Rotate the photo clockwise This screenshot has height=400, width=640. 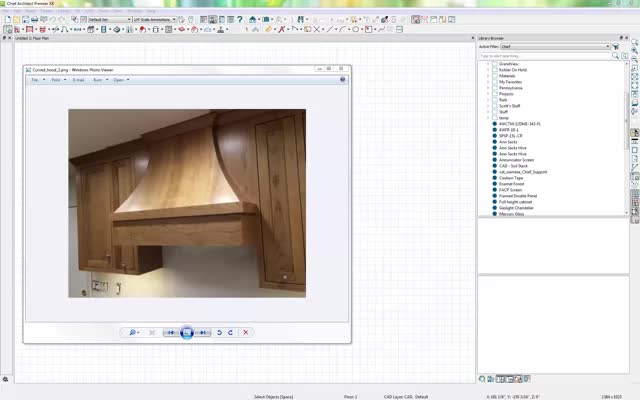tap(231, 332)
